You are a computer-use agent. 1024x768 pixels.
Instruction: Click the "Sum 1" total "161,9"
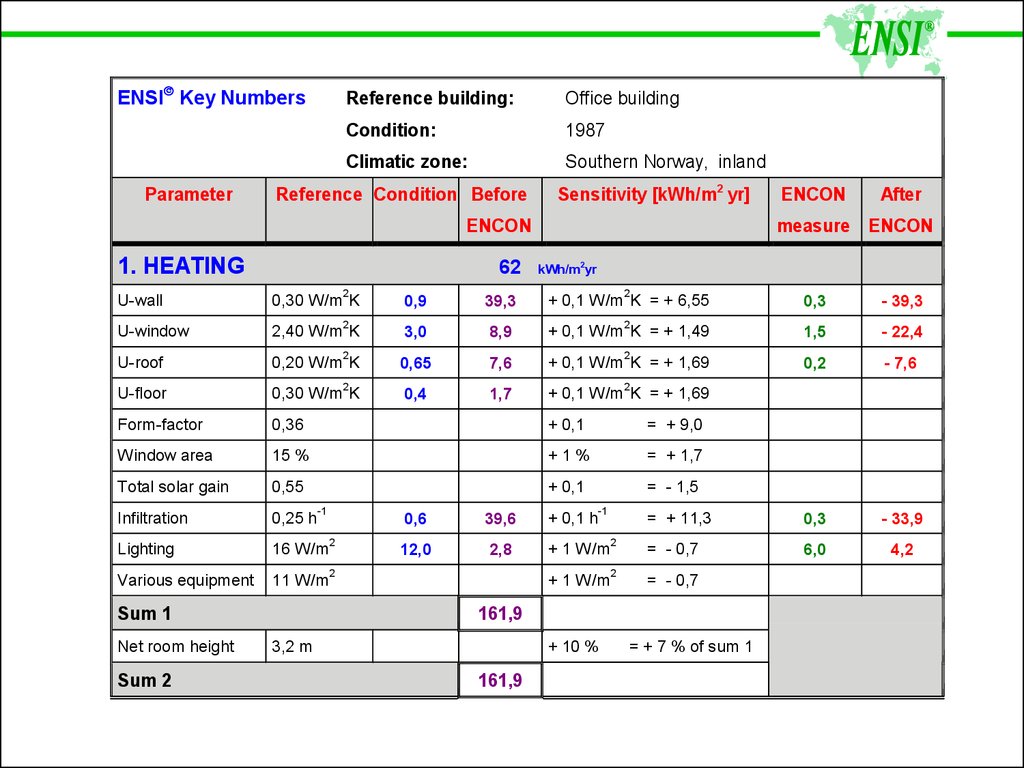(500, 613)
